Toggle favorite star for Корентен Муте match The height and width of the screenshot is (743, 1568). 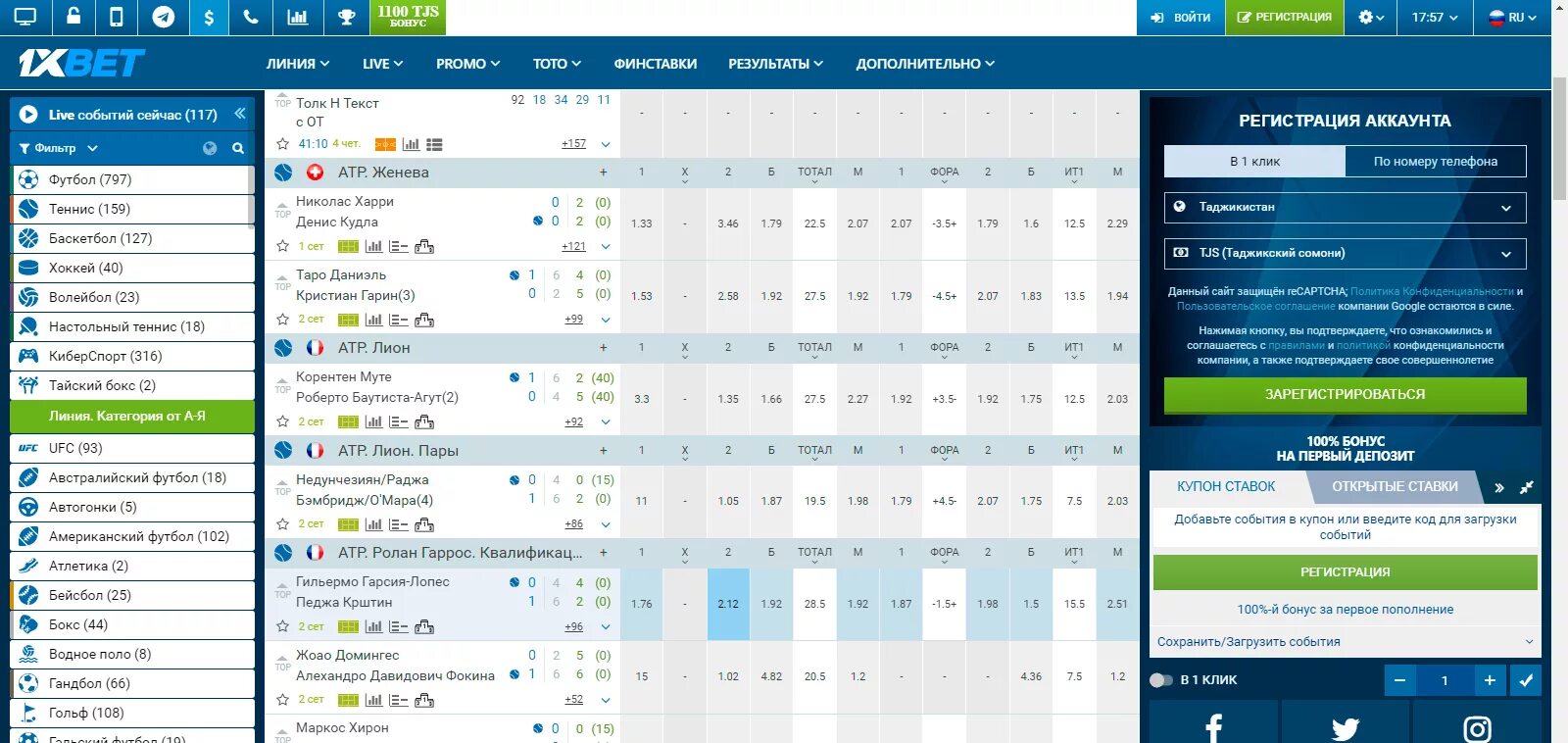click(282, 421)
